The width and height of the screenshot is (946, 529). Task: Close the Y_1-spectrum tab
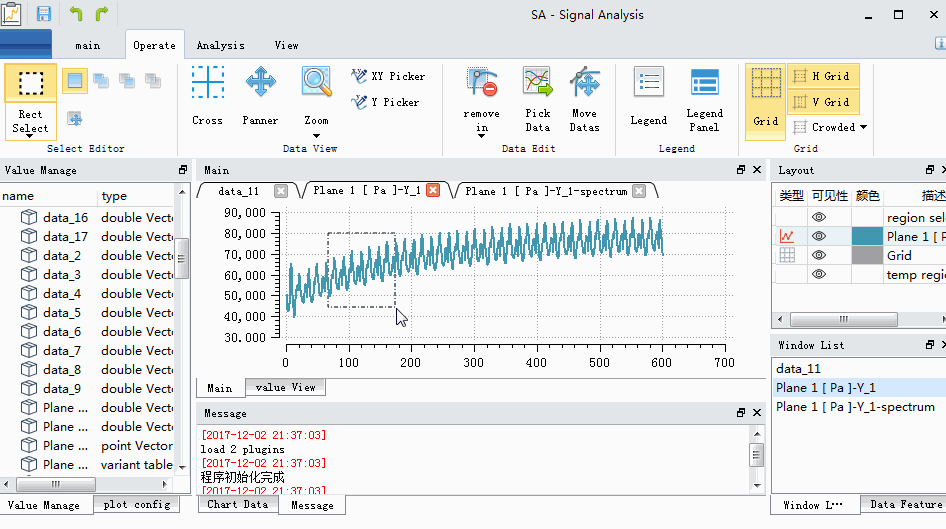pyautogui.click(x=639, y=191)
